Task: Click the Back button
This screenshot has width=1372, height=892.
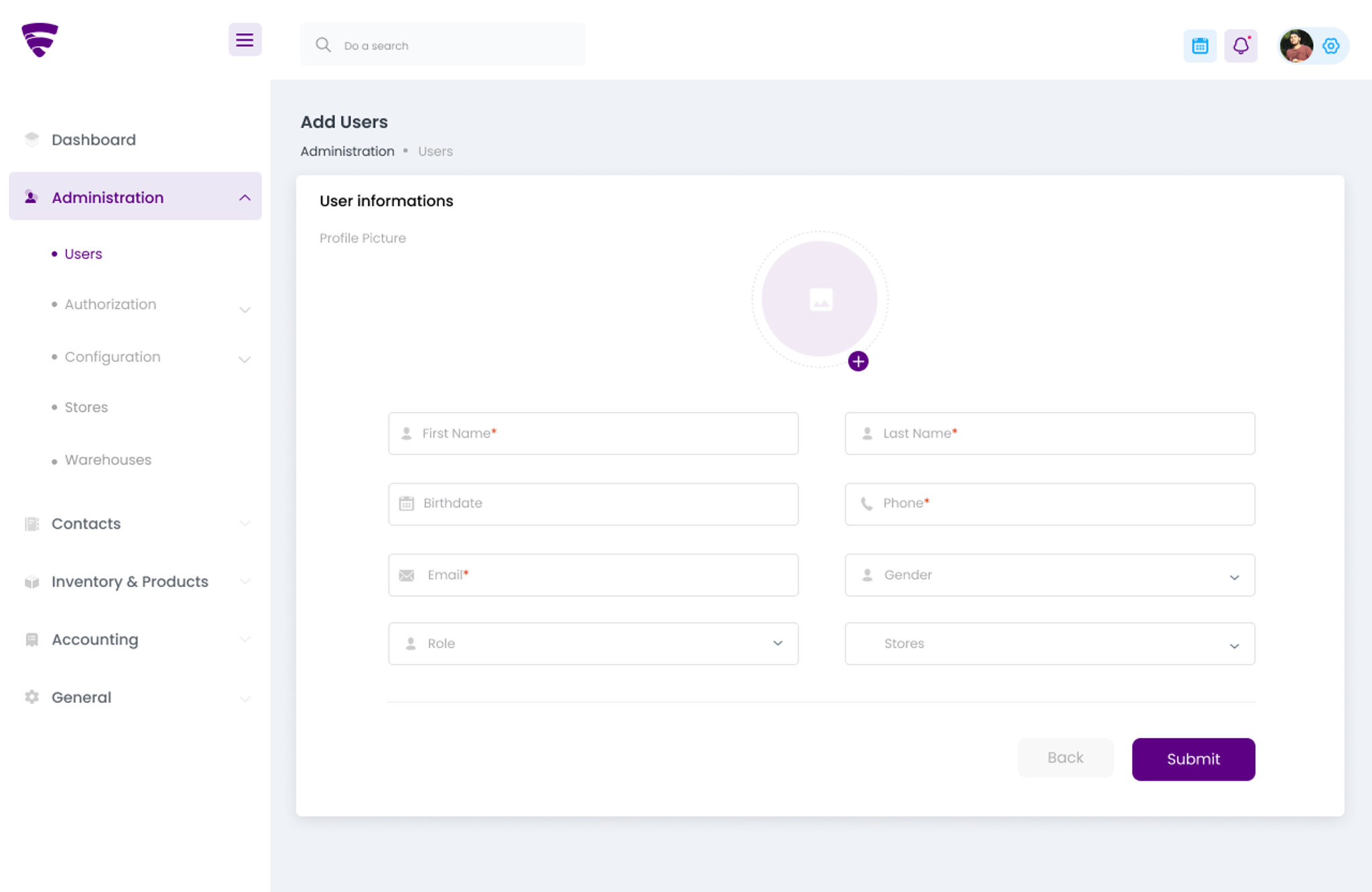Action: click(x=1065, y=758)
